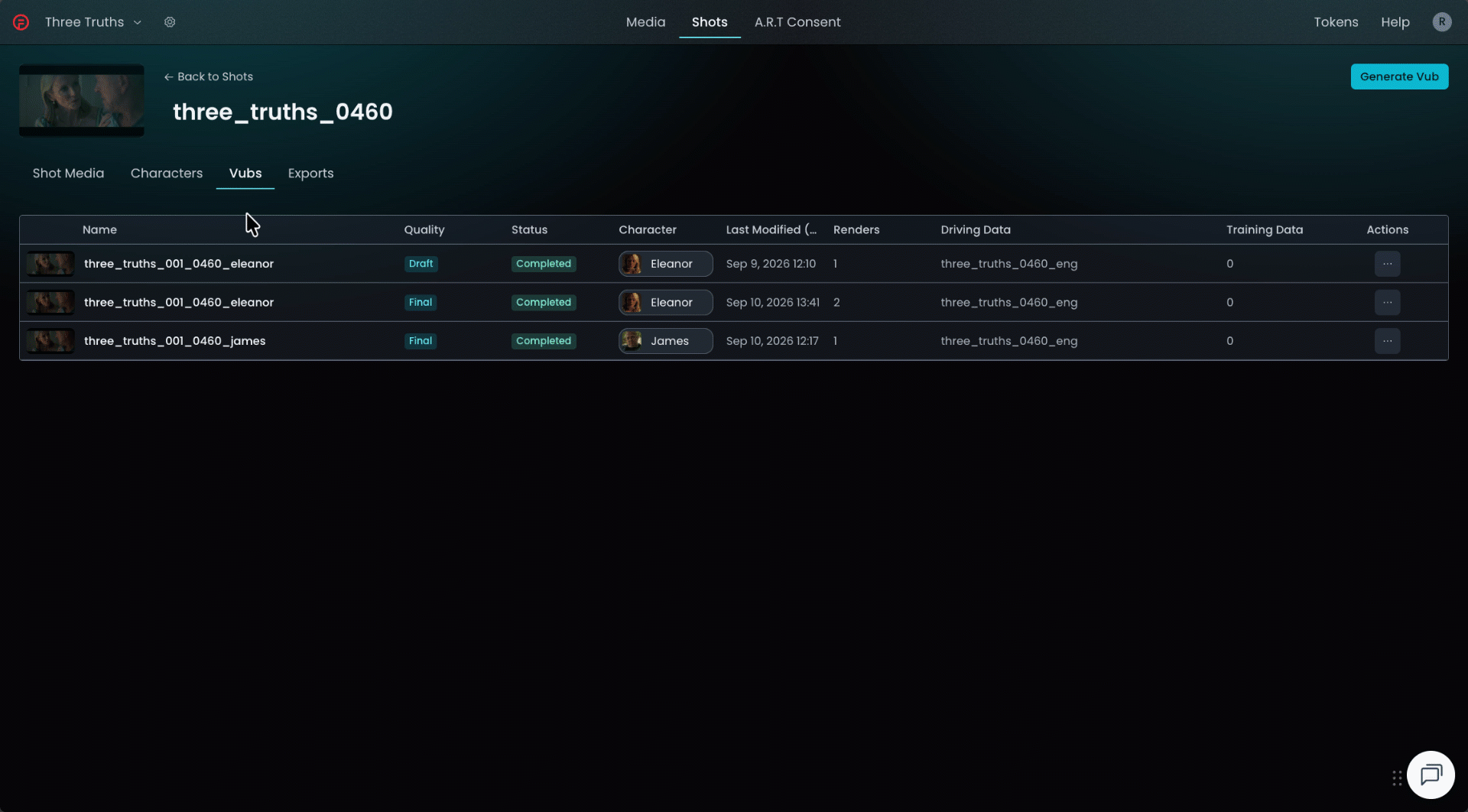Open actions menu for the Final eleanor vub
Image resolution: width=1468 pixels, height=812 pixels.
1387,303
